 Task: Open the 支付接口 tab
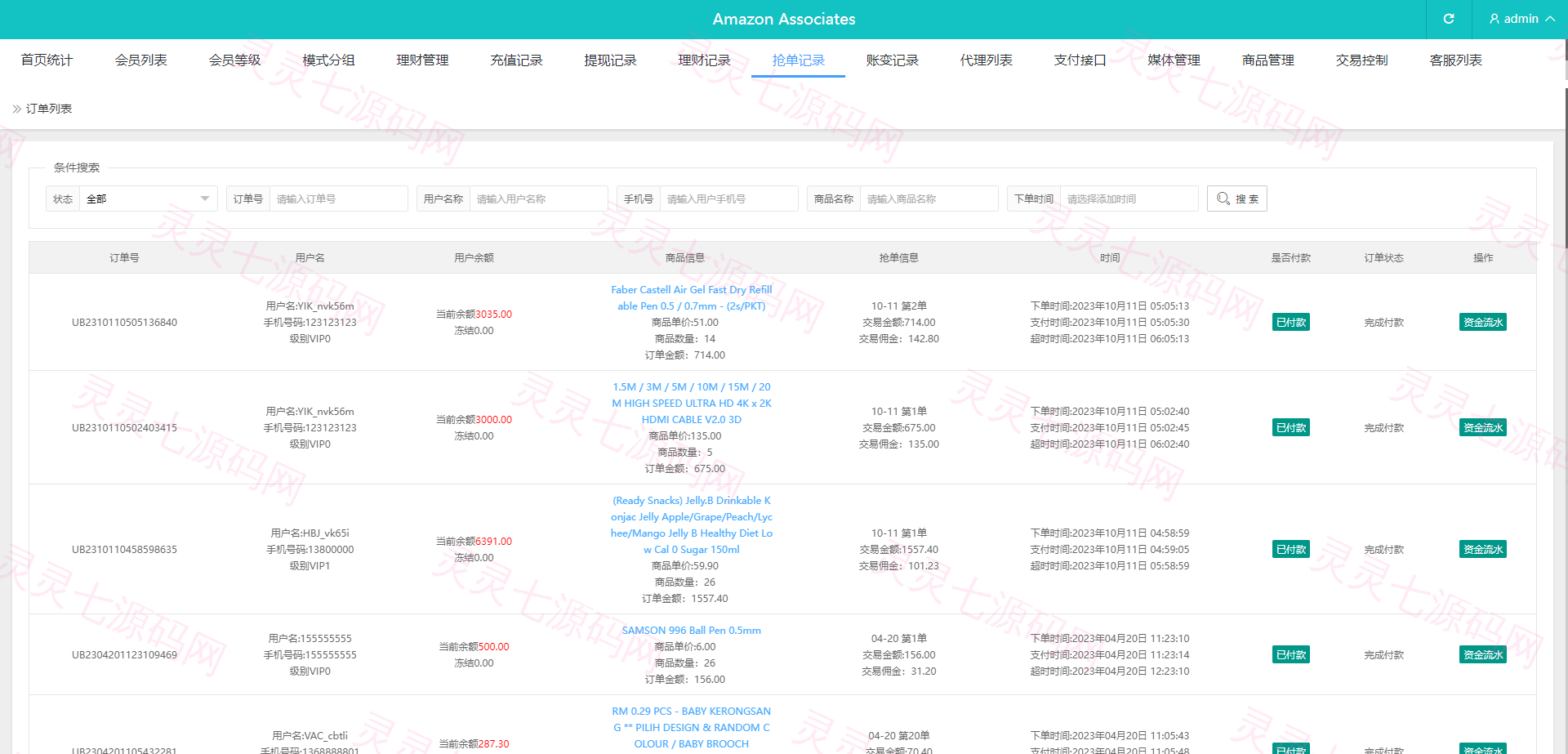[x=1080, y=60]
